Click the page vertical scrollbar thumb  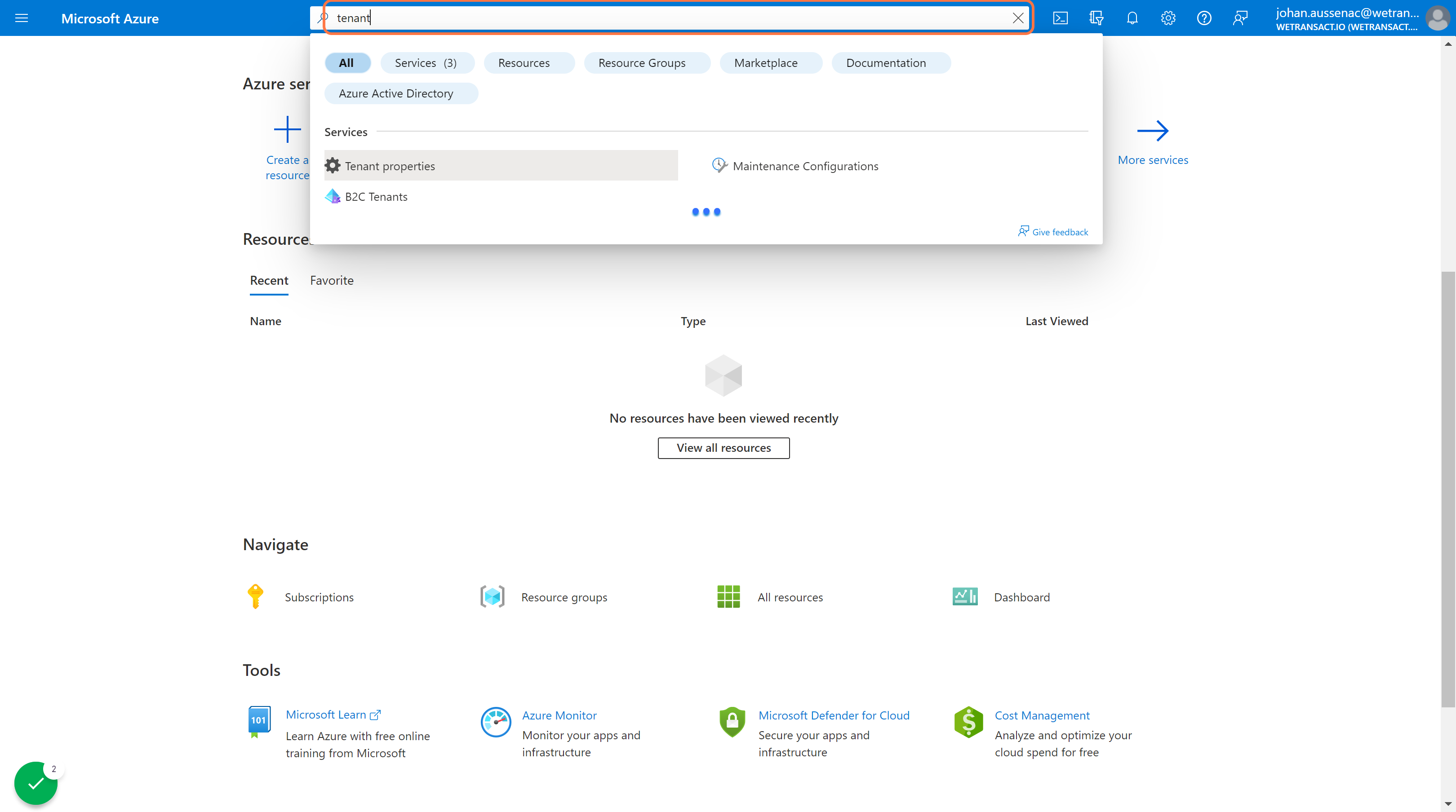click(1448, 489)
